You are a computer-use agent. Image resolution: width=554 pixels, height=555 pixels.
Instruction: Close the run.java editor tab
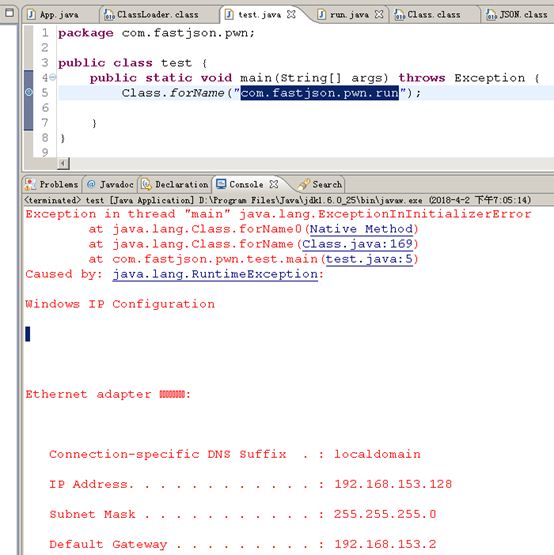[x=379, y=14]
